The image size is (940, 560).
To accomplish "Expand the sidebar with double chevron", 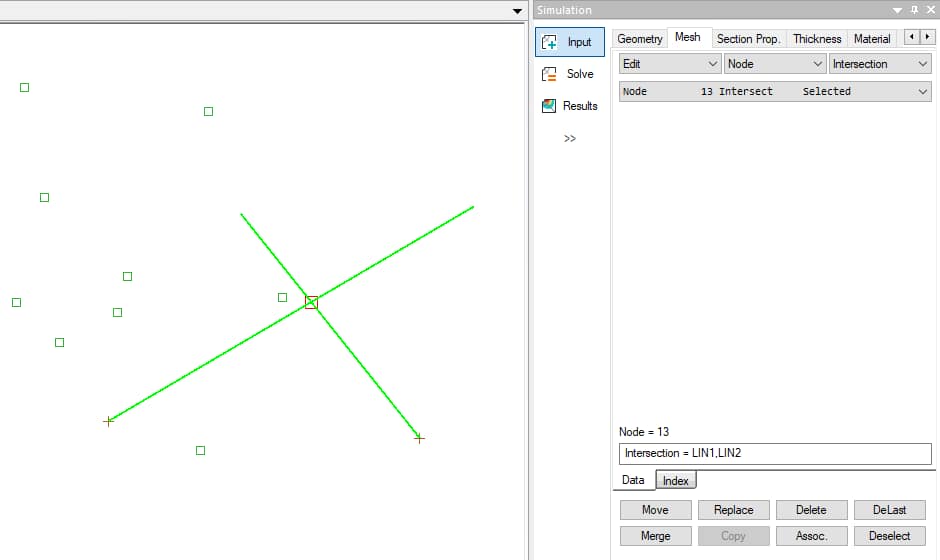I will pos(569,138).
